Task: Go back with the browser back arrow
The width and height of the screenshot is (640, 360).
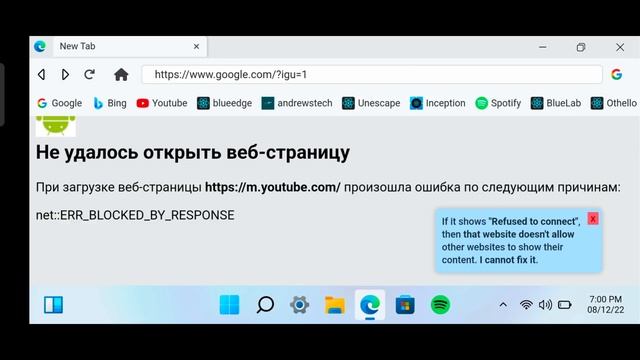Action: click(x=41, y=75)
